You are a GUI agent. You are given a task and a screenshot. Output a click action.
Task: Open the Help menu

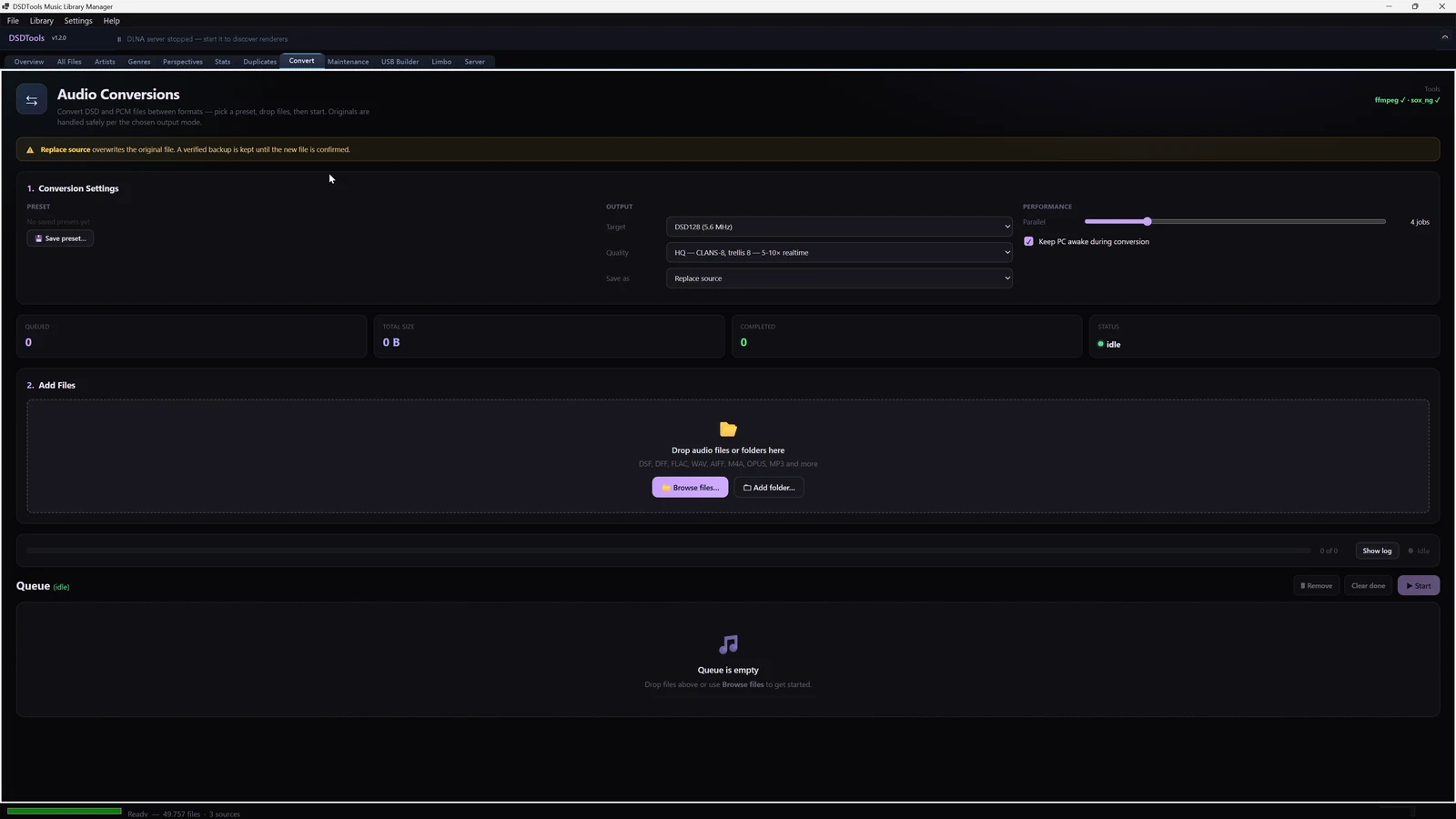pyautogui.click(x=111, y=21)
